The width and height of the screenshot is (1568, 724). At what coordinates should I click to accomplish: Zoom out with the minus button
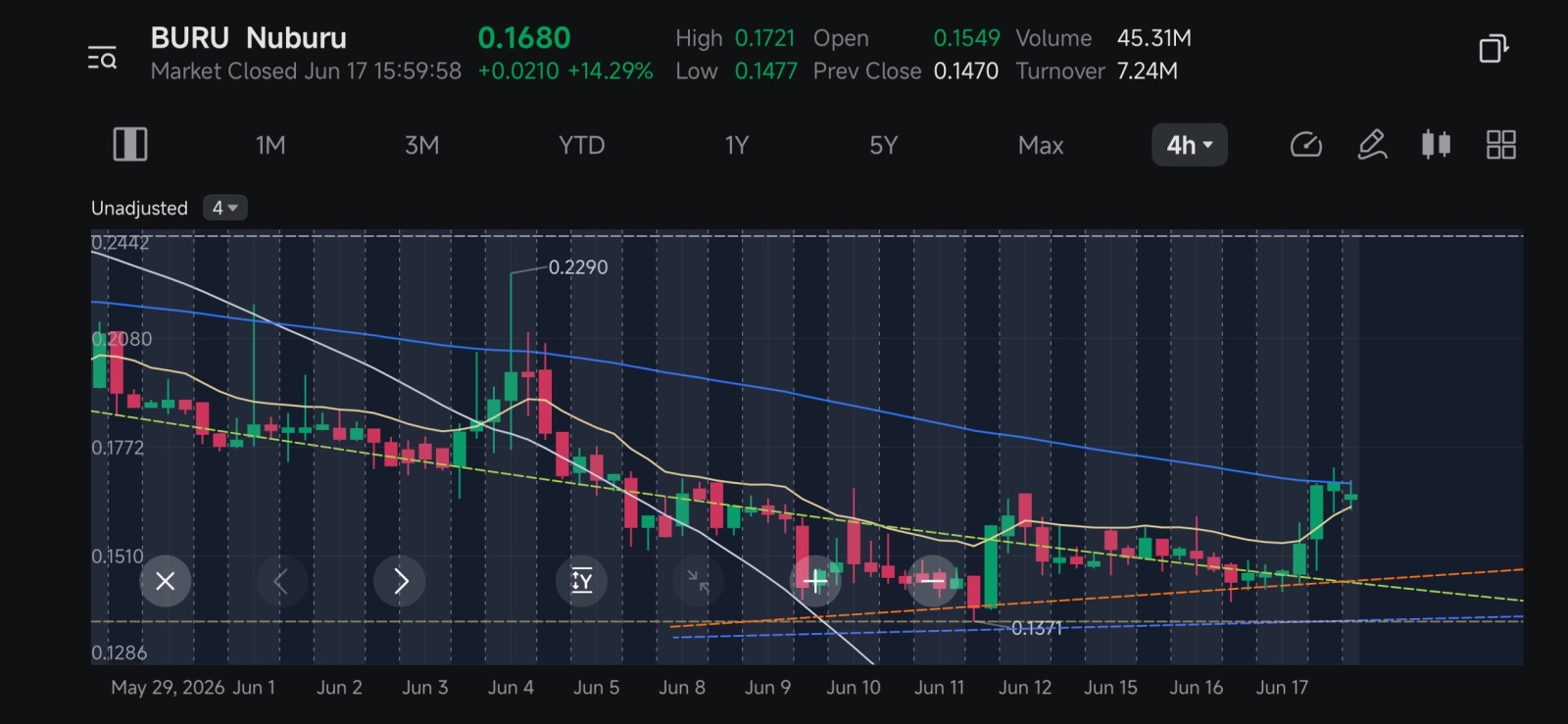pyautogui.click(x=932, y=581)
